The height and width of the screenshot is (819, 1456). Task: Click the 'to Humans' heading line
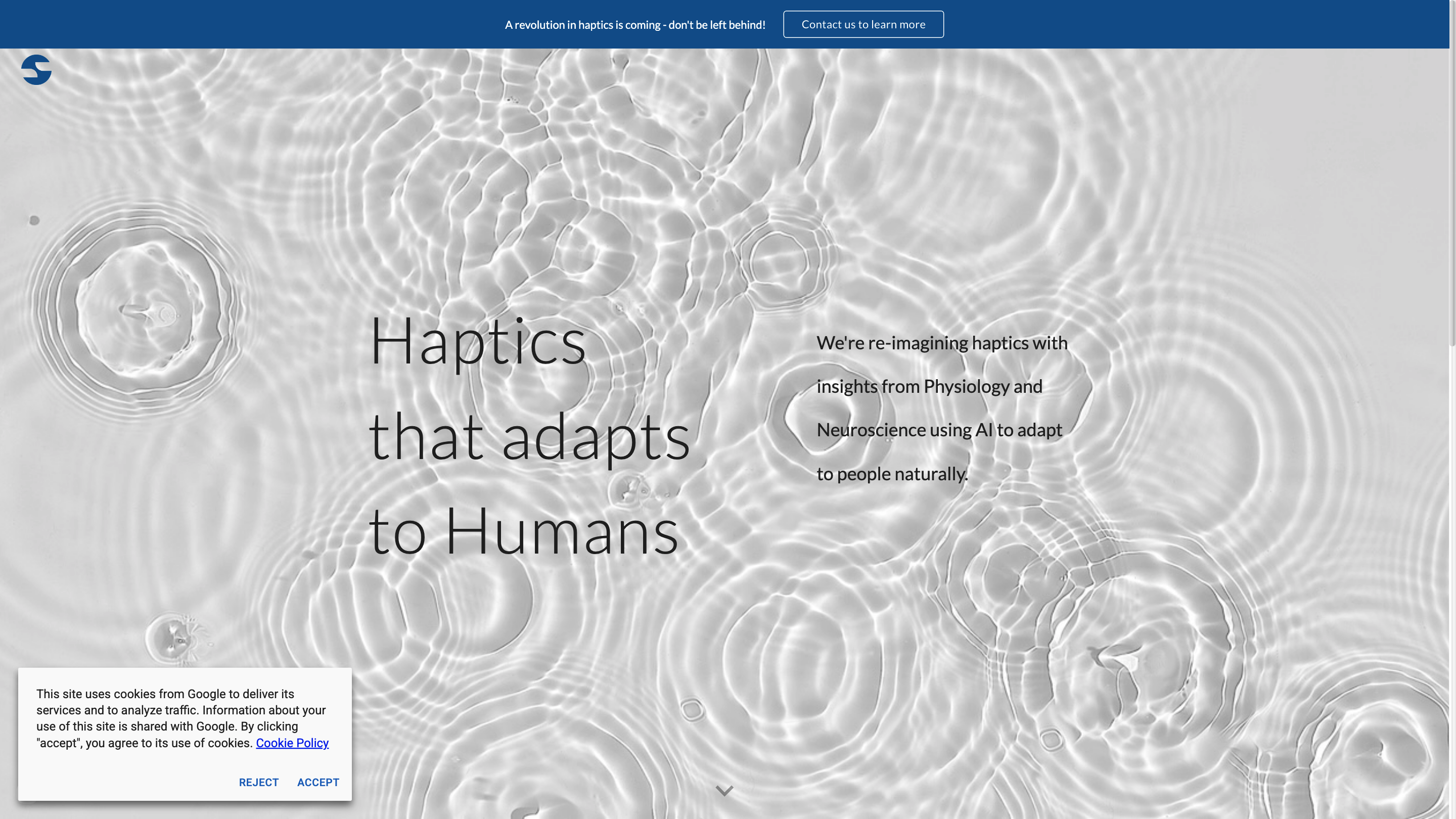pyautogui.click(x=523, y=531)
